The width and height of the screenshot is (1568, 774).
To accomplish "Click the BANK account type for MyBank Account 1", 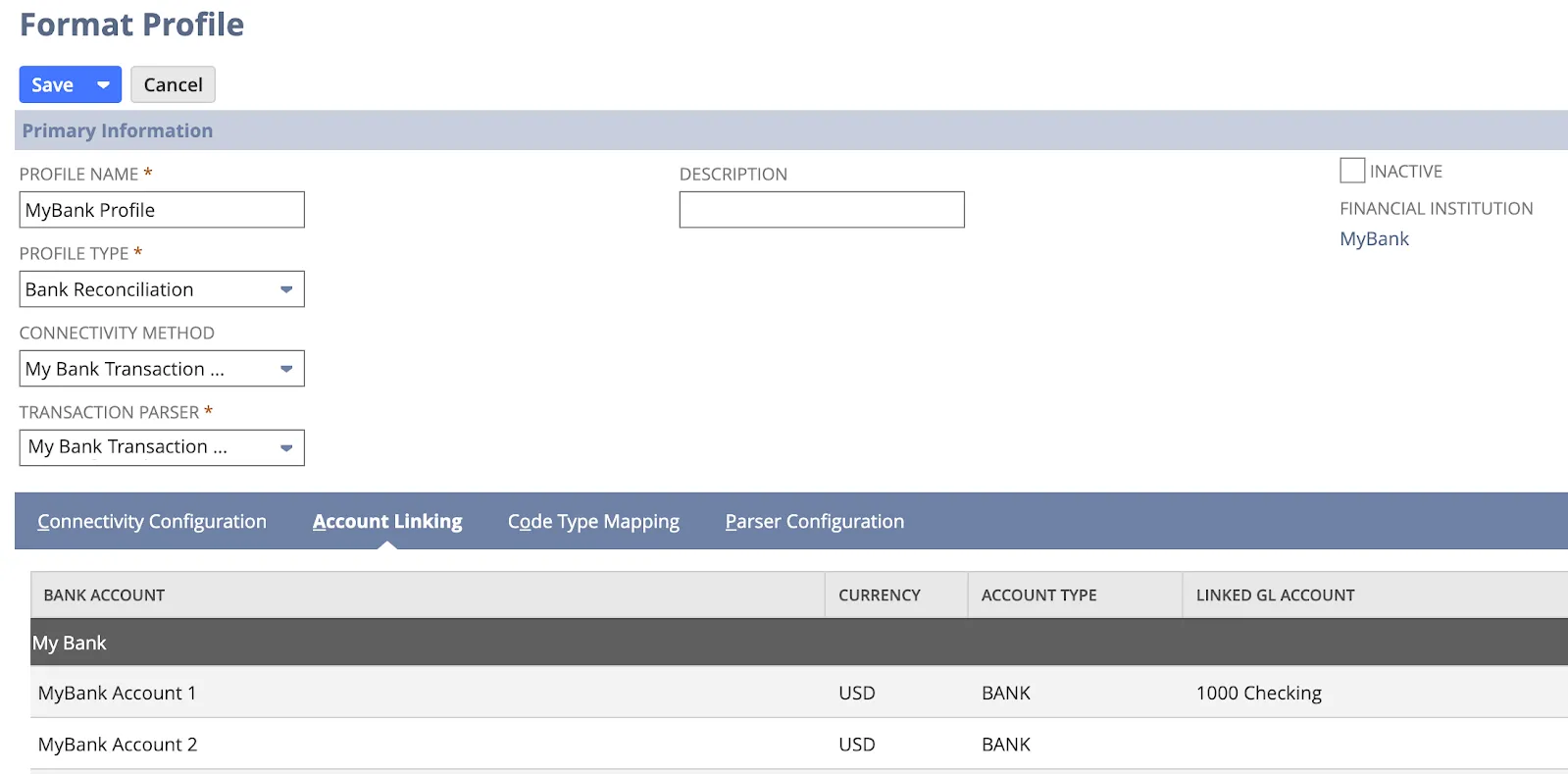I will (1006, 694).
